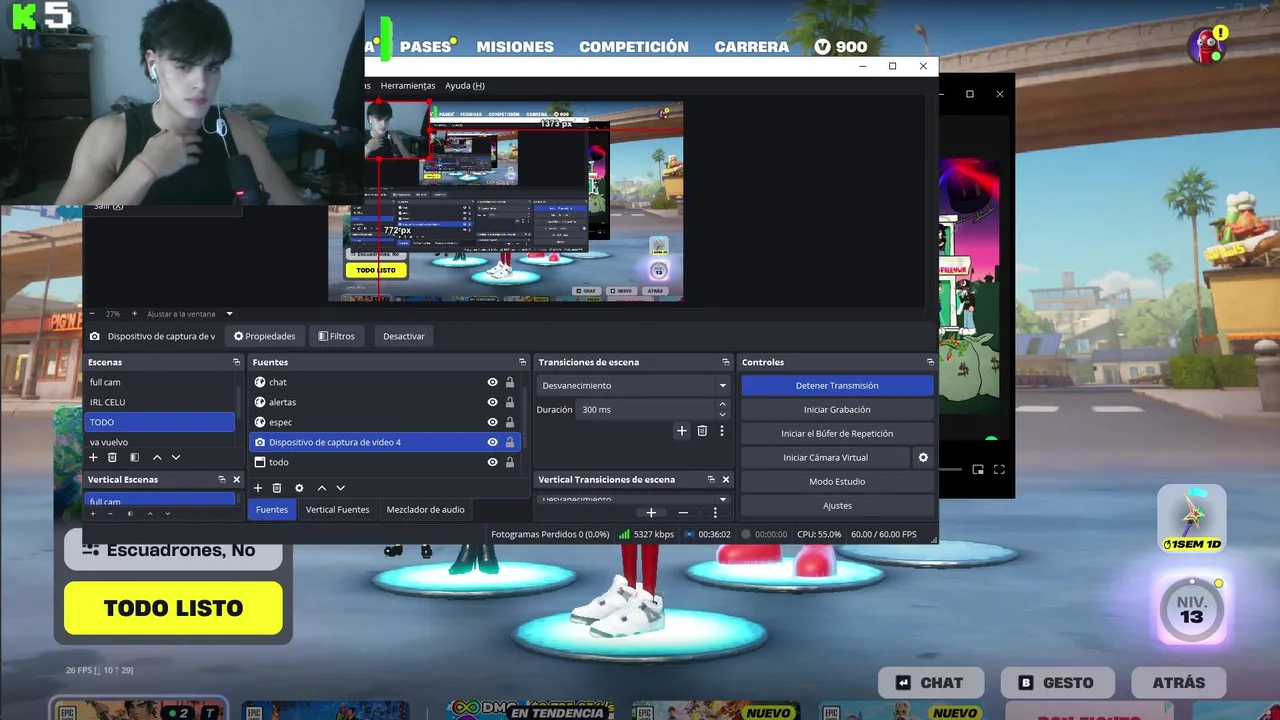Open the Ayuda (H) menu
This screenshot has width=1280, height=720.
pos(465,86)
